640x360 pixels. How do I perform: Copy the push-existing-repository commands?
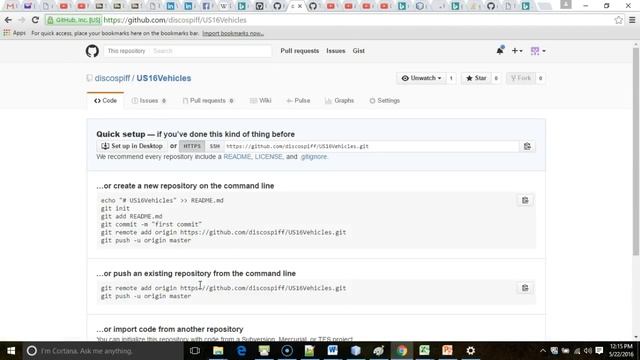[525, 288]
